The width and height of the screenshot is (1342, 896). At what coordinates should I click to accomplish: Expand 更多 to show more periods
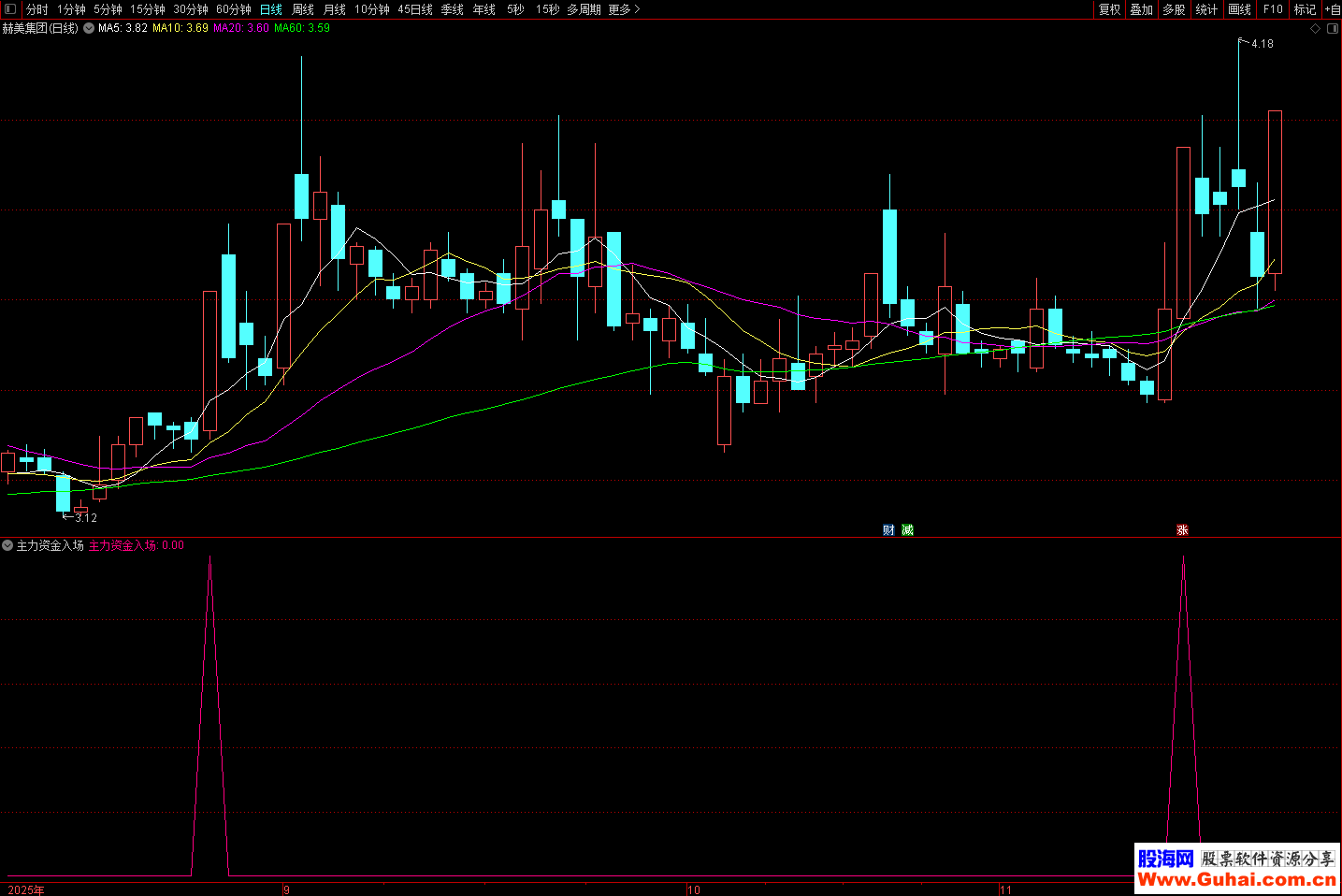tap(624, 9)
